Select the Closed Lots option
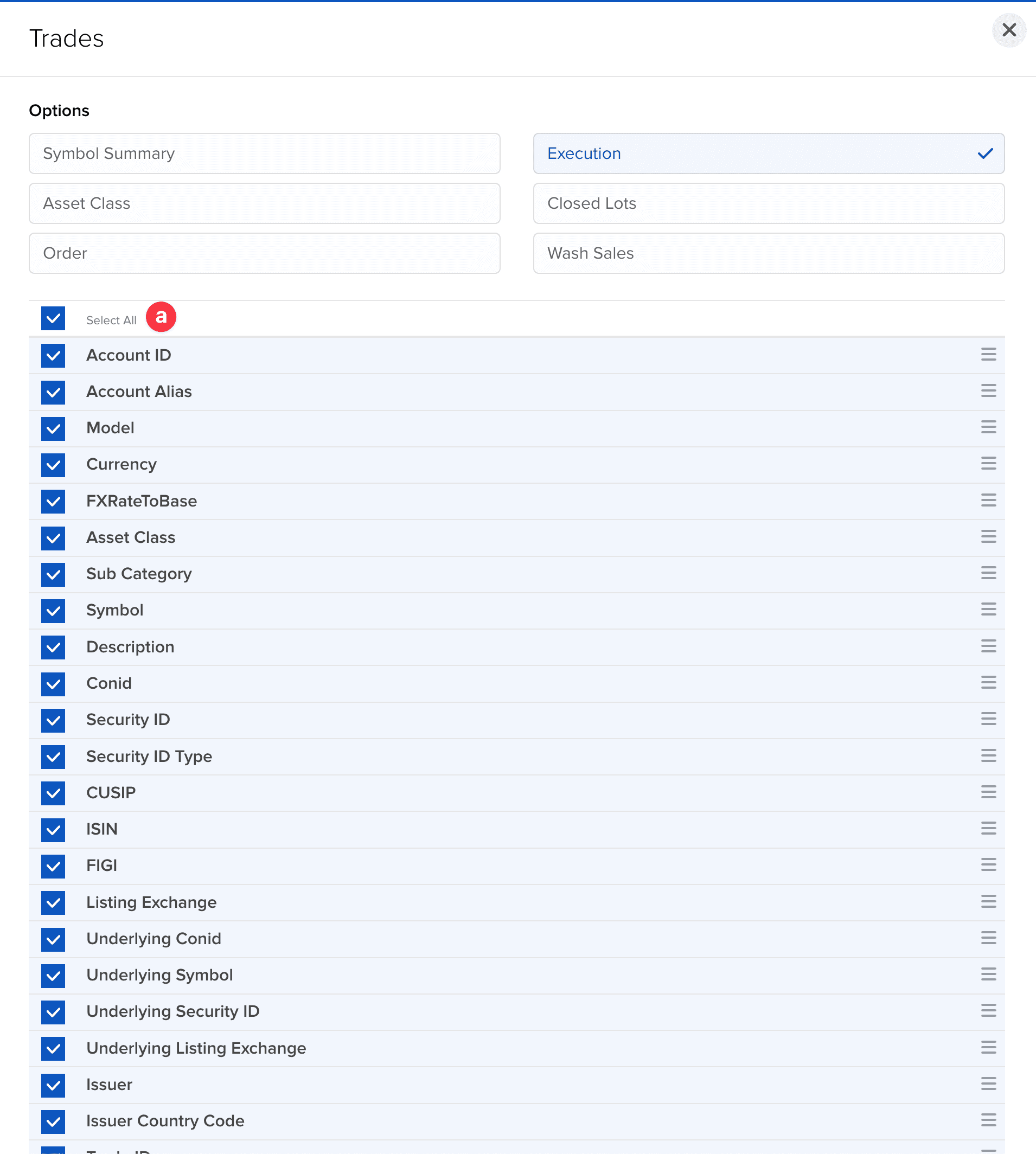Image resolution: width=1036 pixels, height=1154 pixels. point(769,204)
